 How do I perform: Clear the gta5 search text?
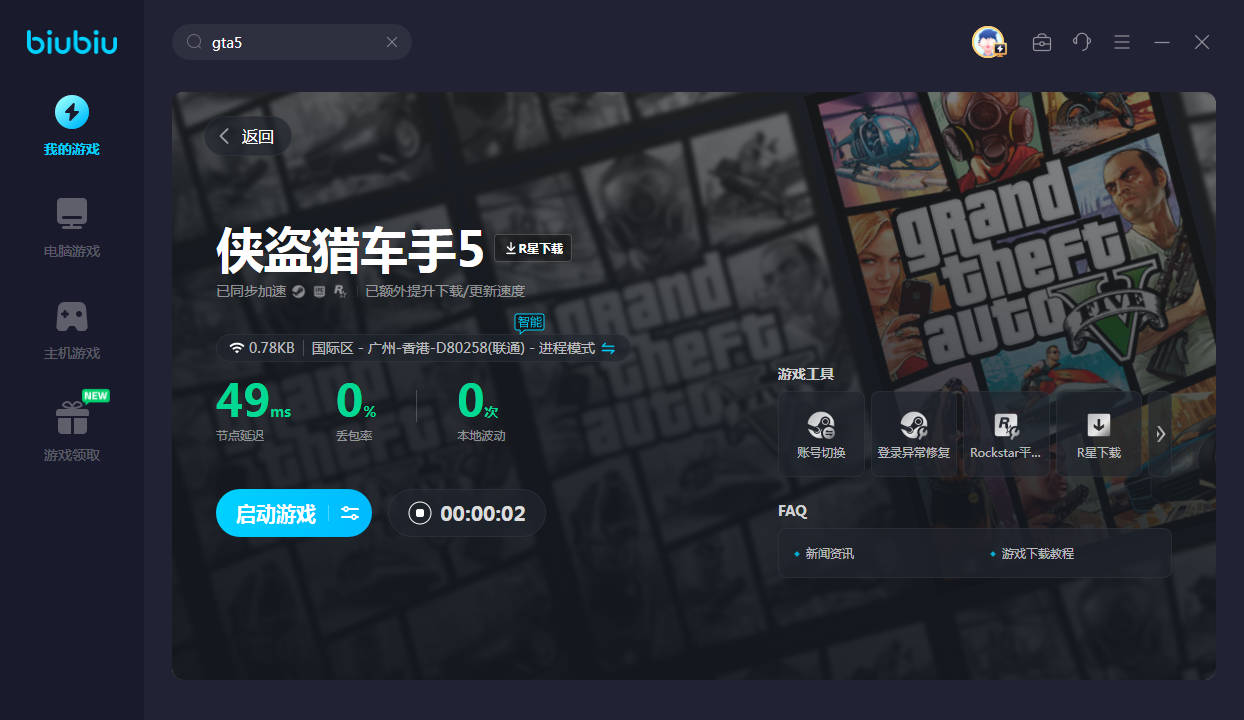(x=392, y=42)
